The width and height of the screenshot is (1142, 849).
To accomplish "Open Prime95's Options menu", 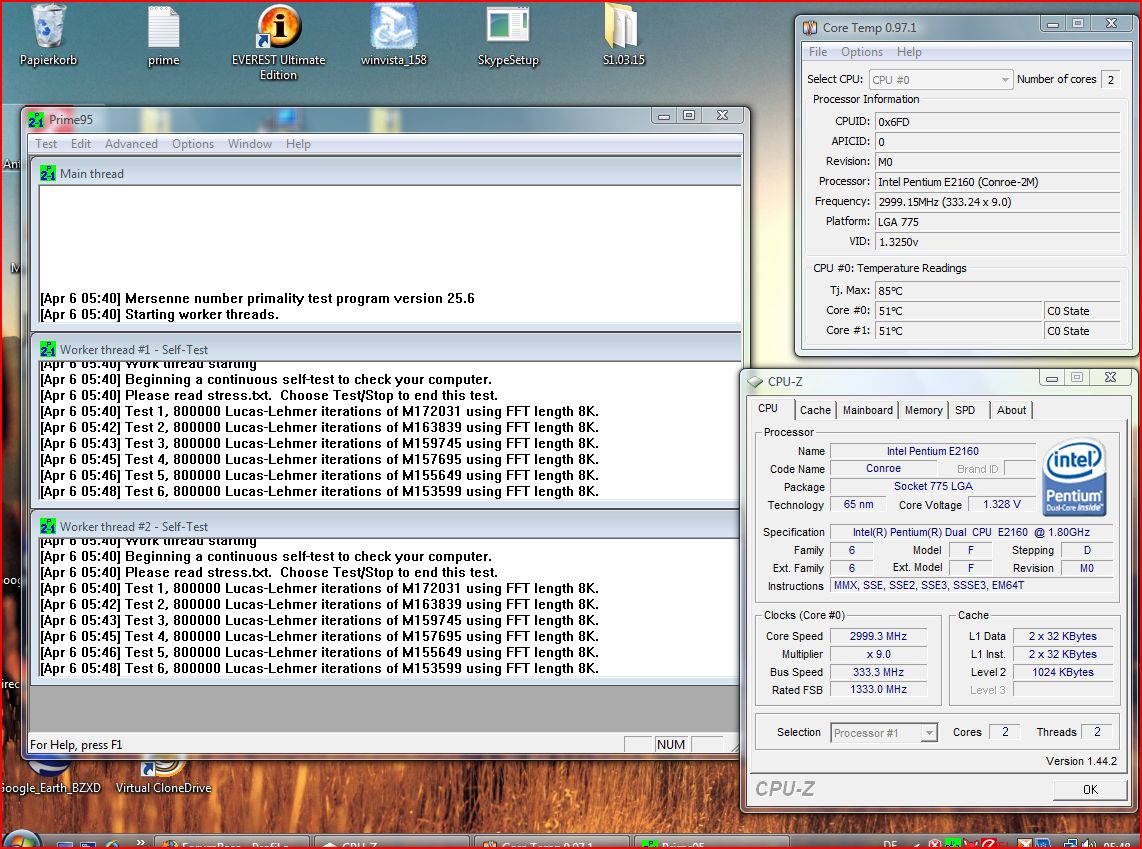I will 193,144.
